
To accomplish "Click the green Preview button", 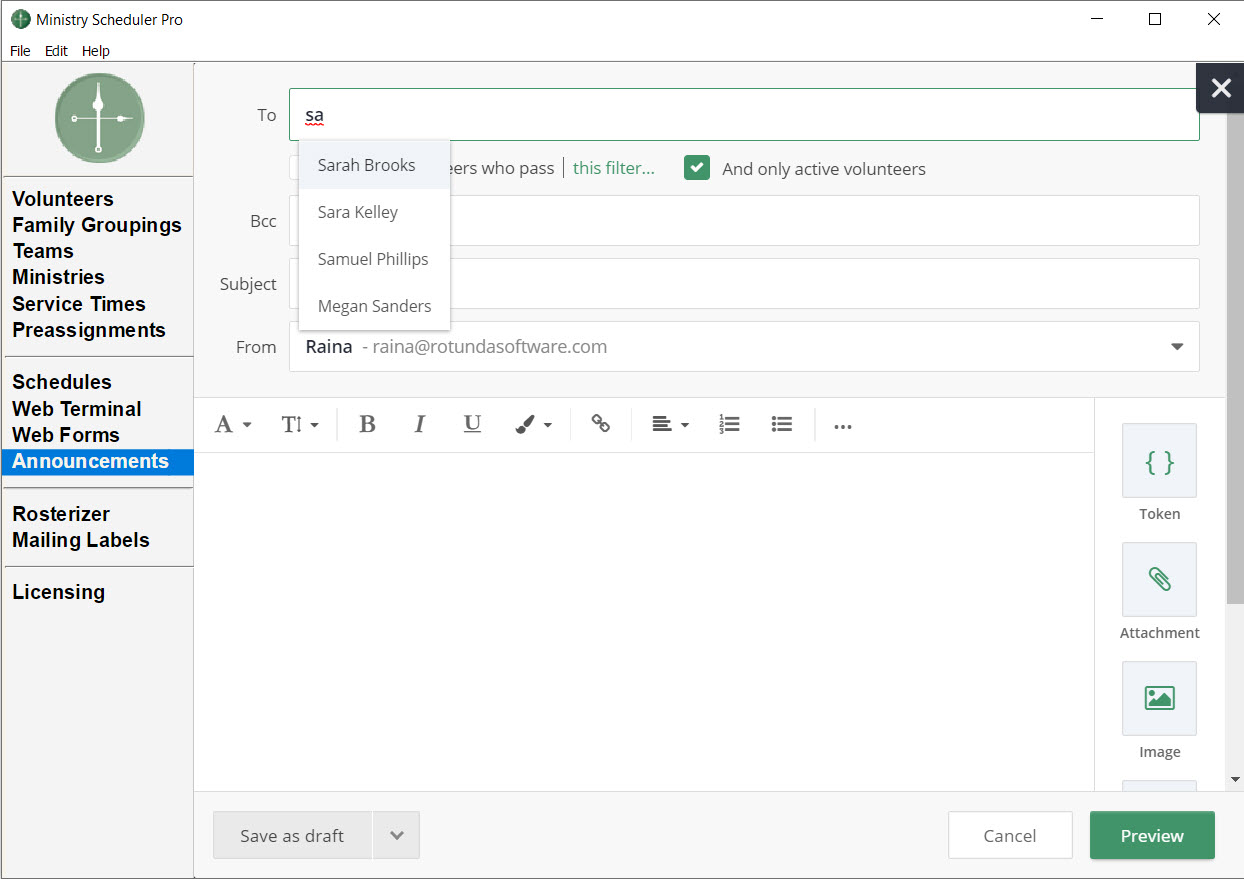I will click(1152, 836).
